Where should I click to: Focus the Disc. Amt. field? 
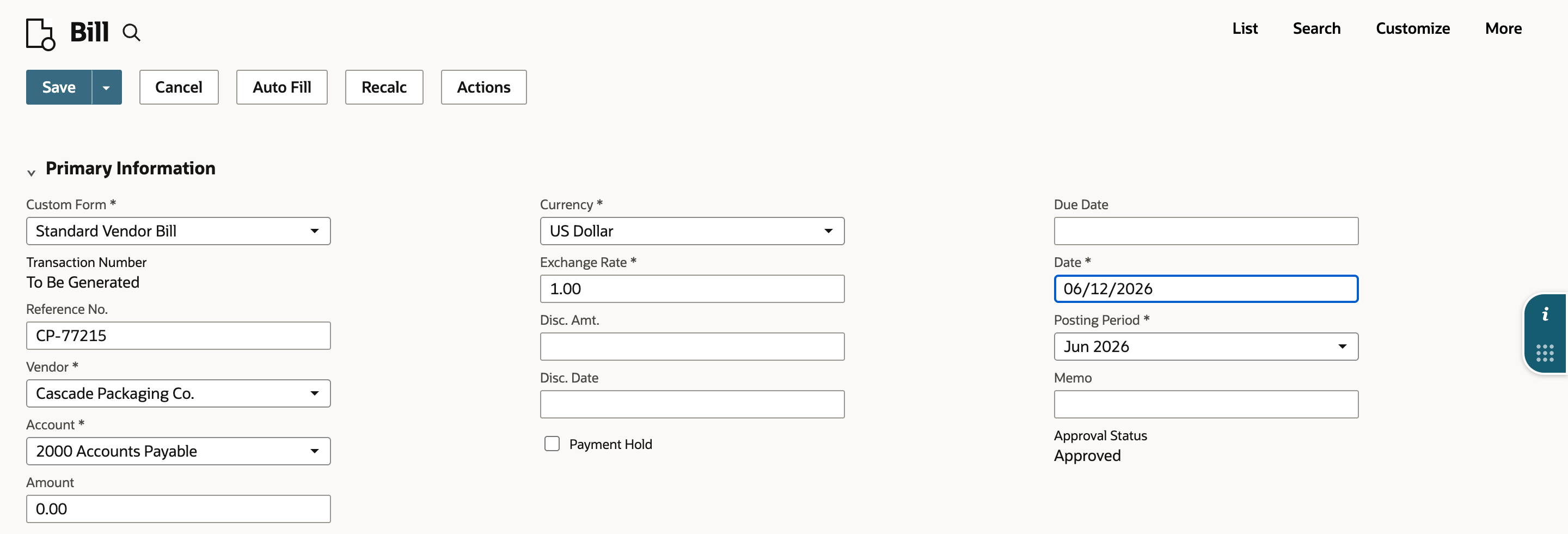coord(692,347)
